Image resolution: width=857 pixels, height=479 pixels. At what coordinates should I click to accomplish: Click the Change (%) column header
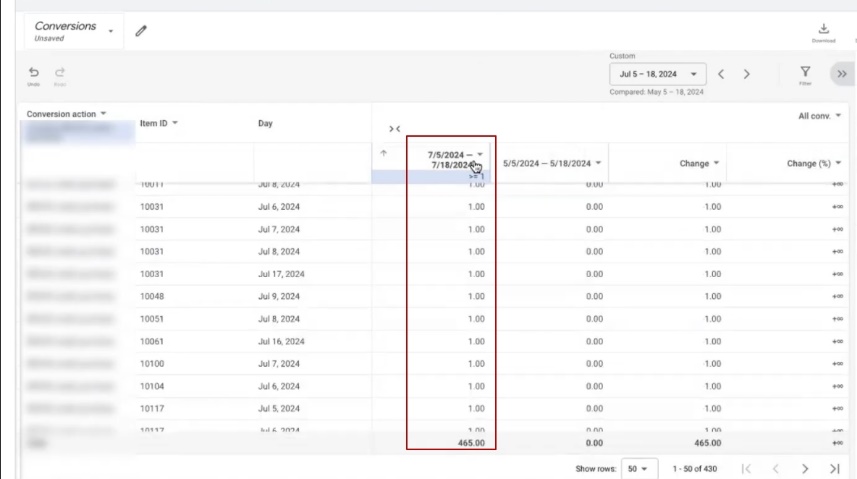[x=813, y=163]
